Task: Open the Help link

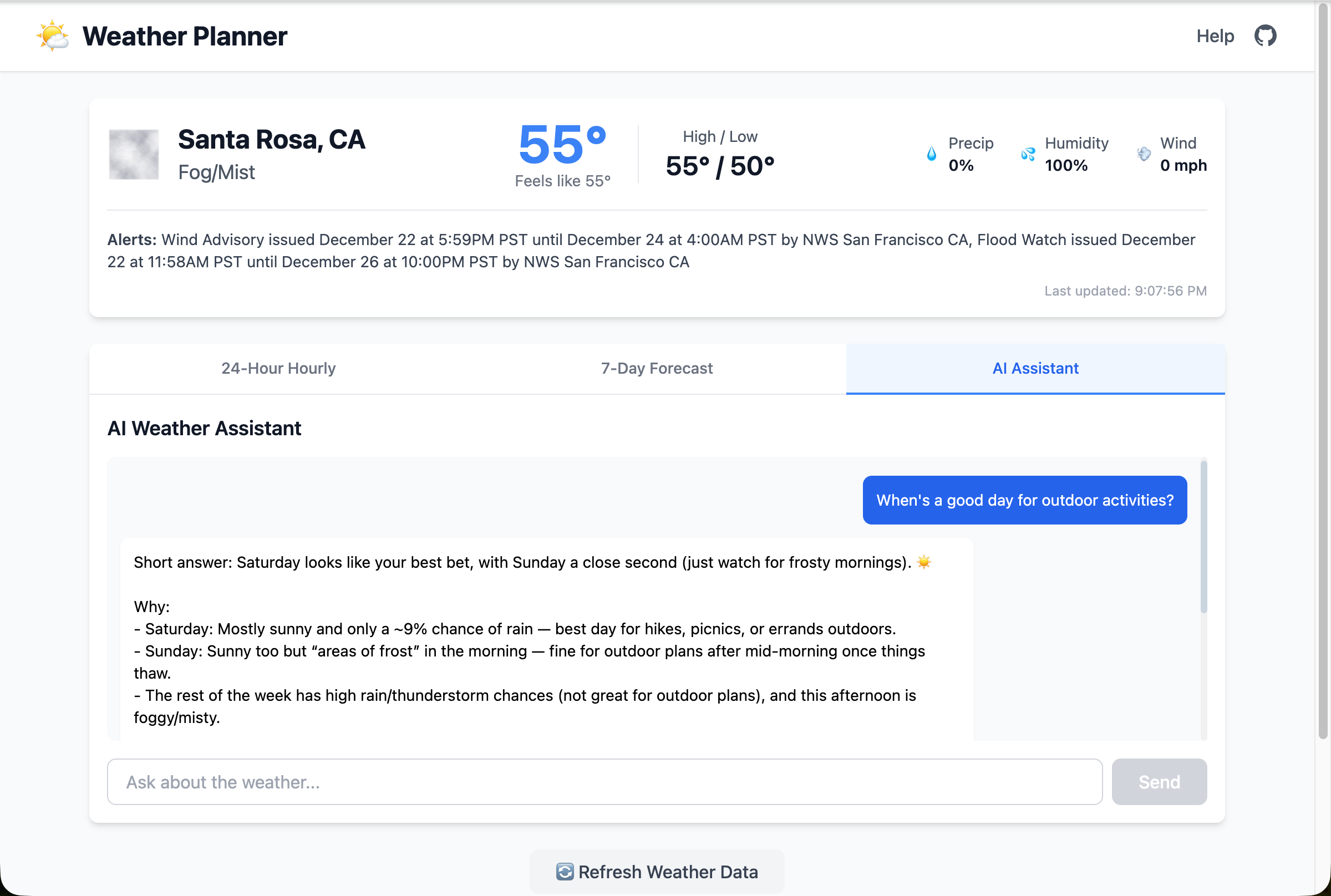Action: click(1215, 36)
